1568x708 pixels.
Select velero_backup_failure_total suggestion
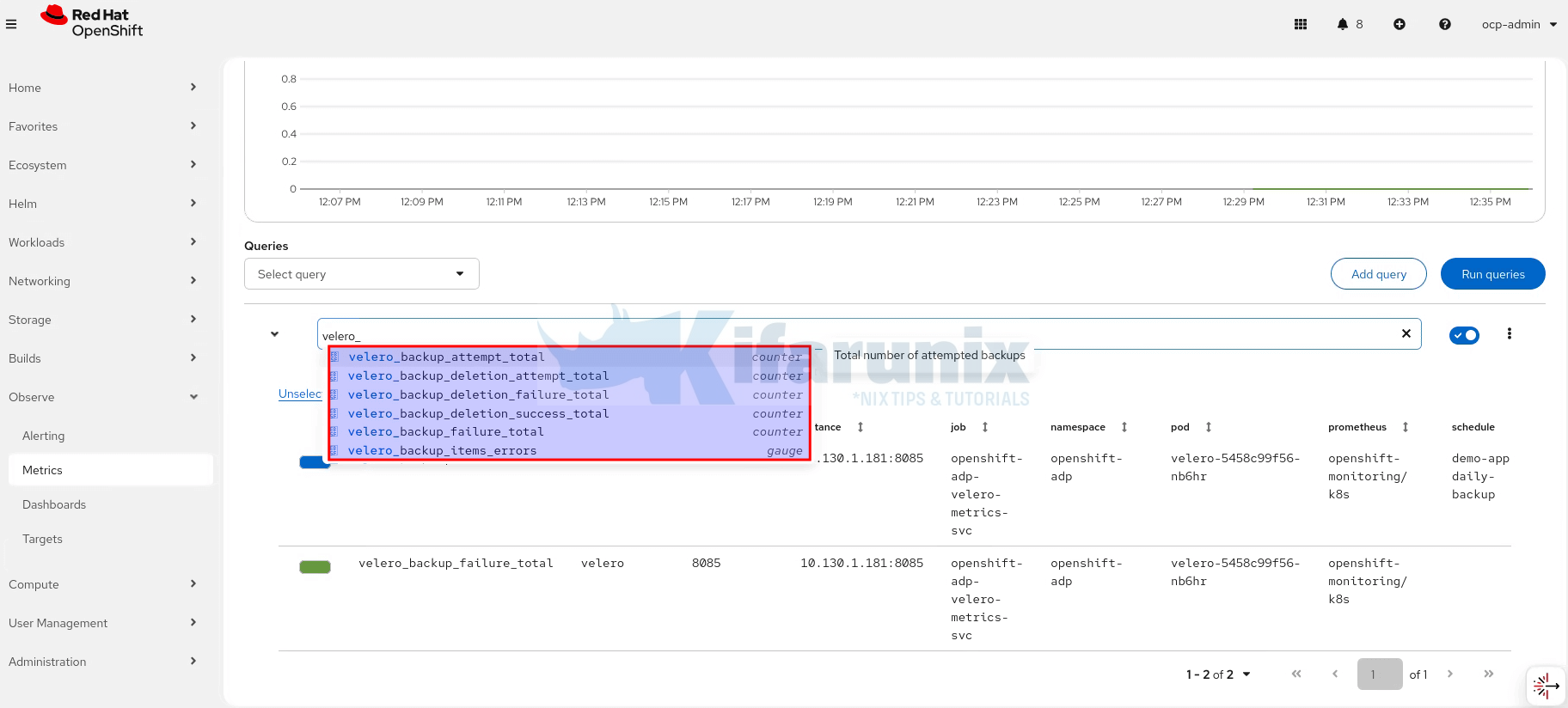click(569, 431)
